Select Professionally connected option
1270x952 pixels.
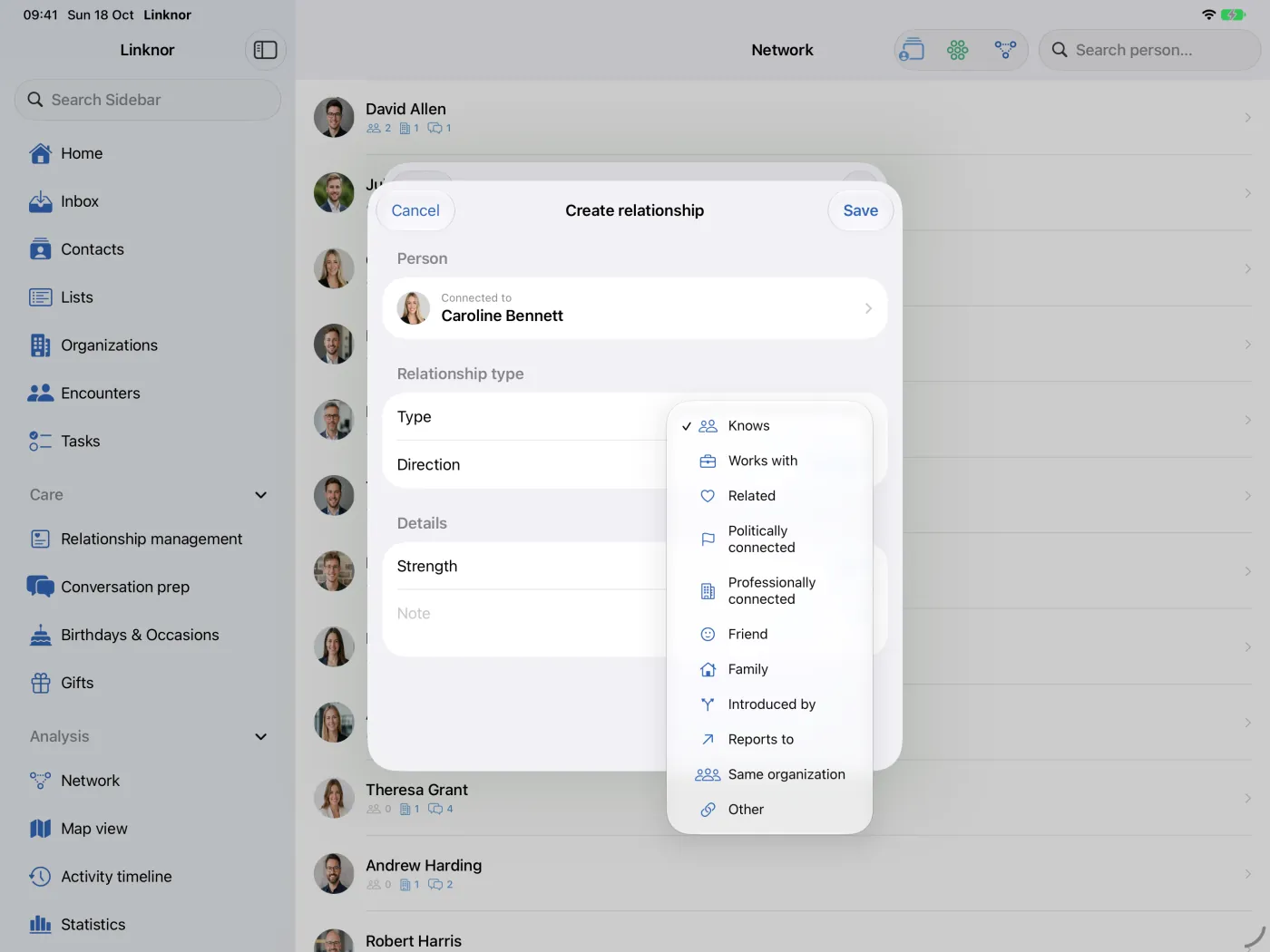pyautogui.click(x=769, y=591)
